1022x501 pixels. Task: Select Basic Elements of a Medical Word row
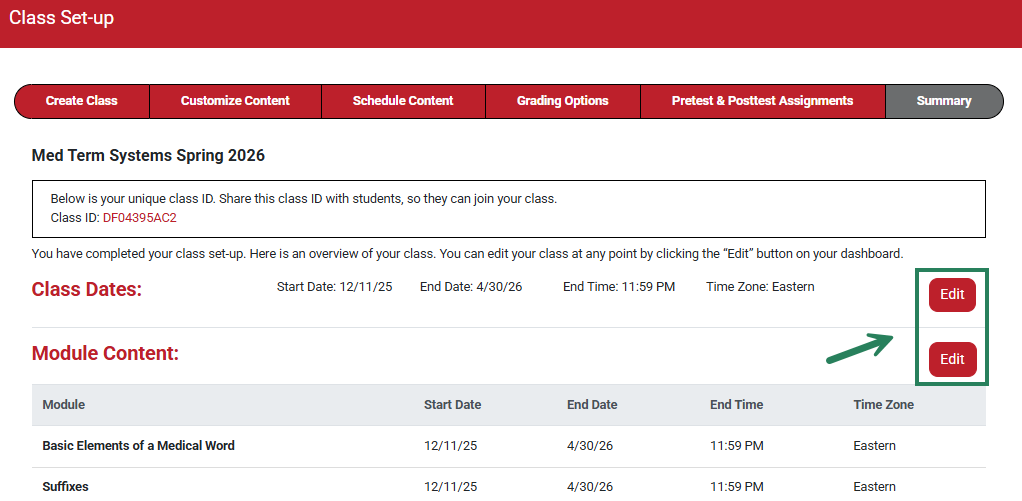tap(138, 445)
